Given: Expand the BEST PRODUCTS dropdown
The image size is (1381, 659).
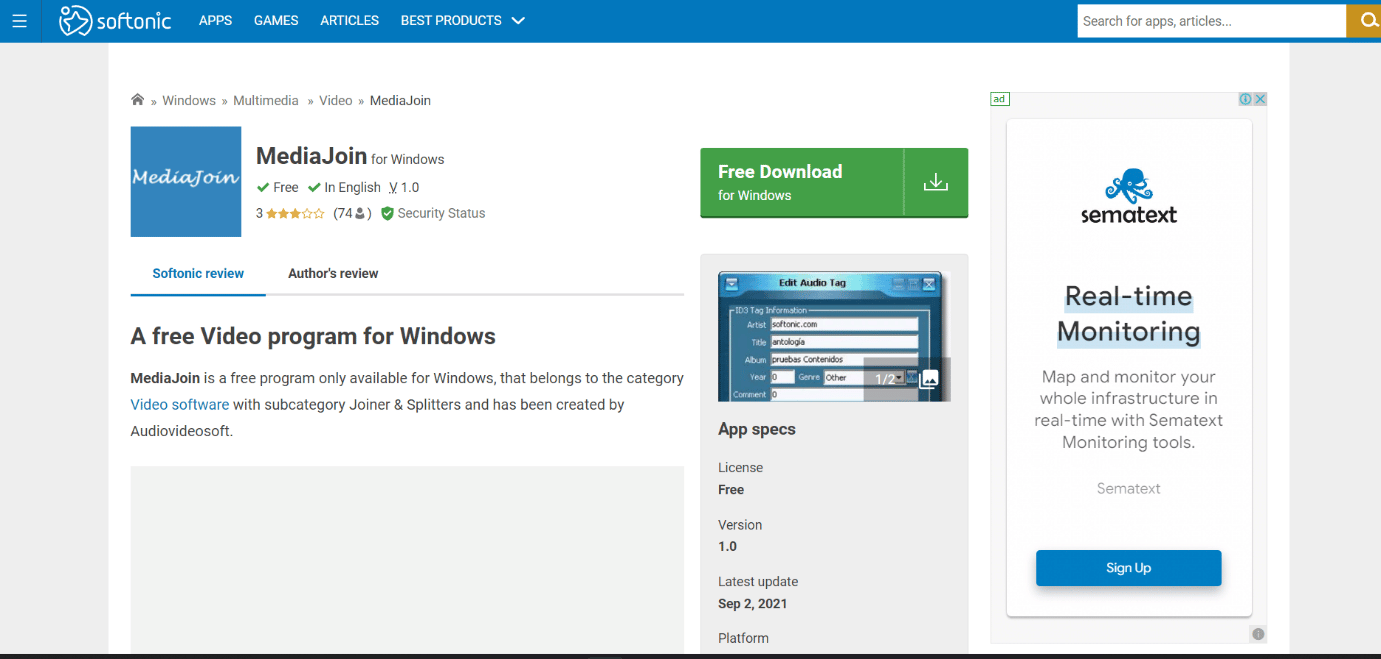Looking at the screenshot, I should click(463, 20).
